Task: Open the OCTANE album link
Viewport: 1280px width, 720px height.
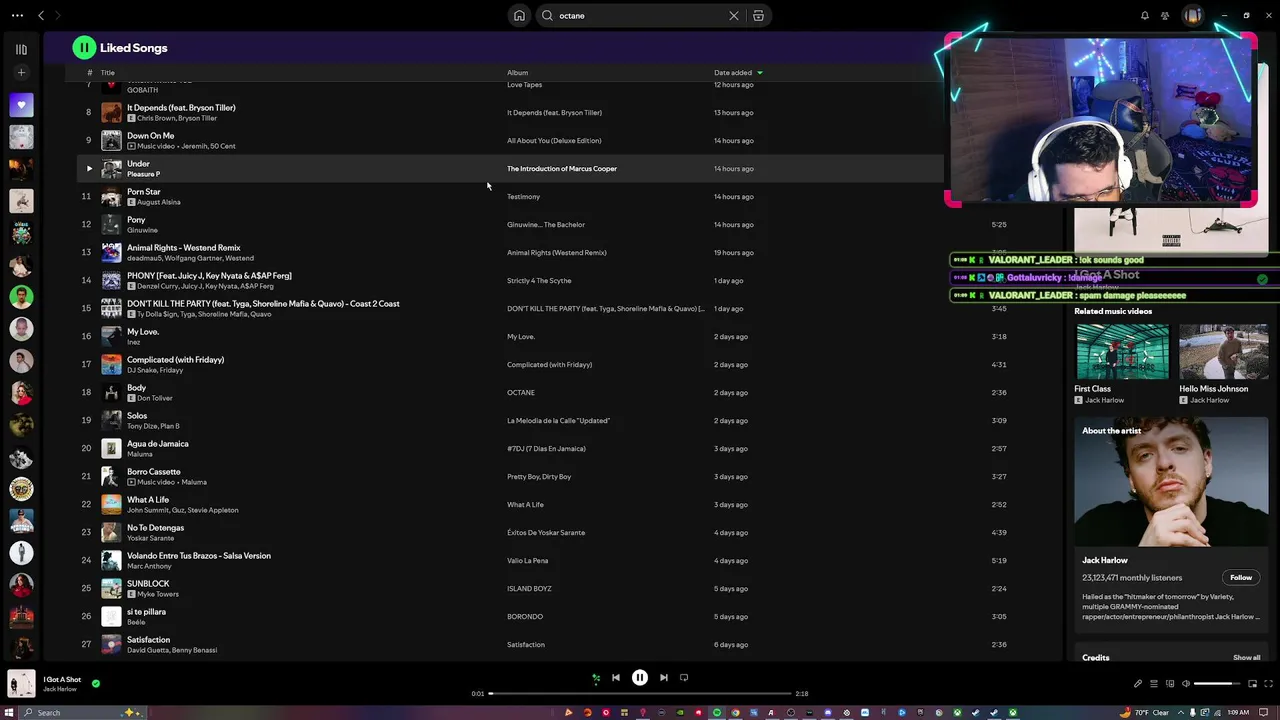Action: pos(521,393)
